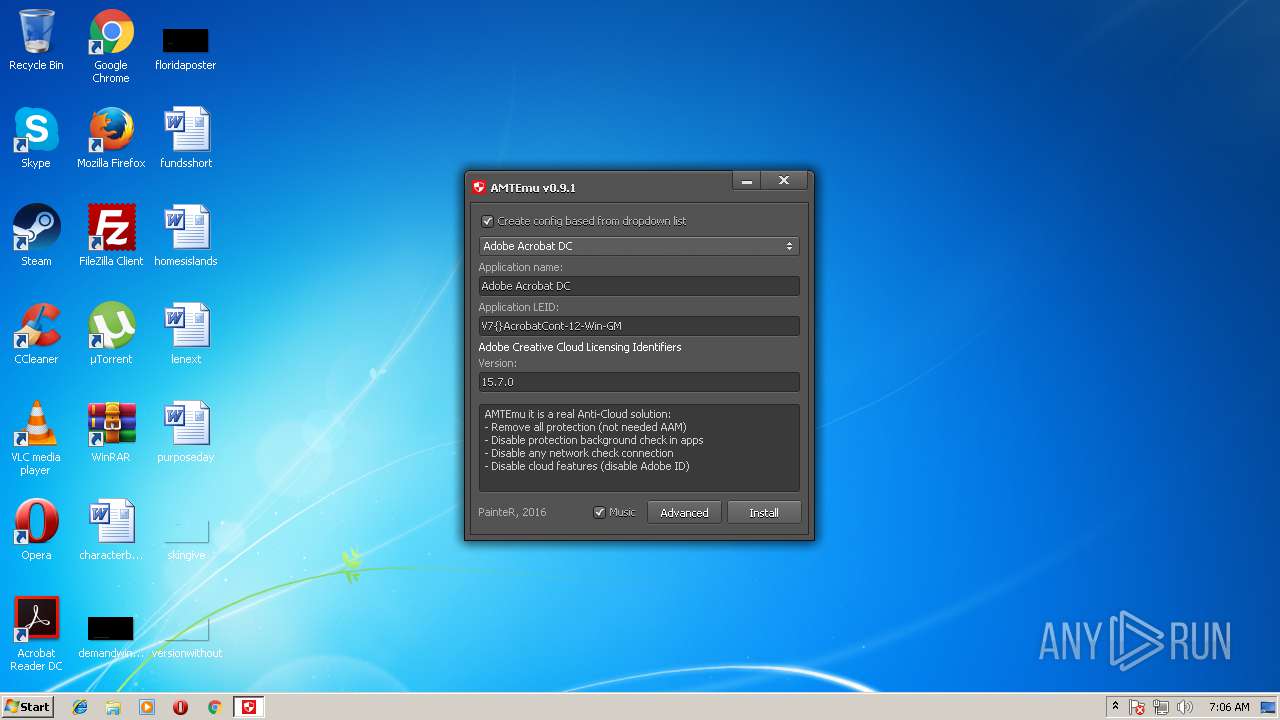Screen dimensions: 1280x720
Task: Open Mozilla Firefox desktop shortcut
Action: click(111, 138)
